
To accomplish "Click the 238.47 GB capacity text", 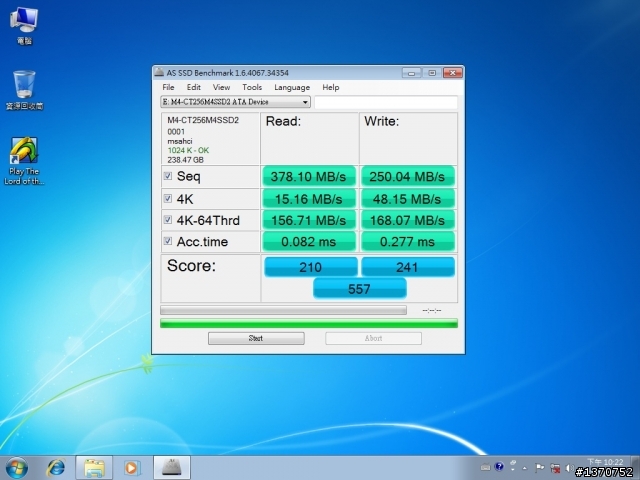I will tap(185, 160).
